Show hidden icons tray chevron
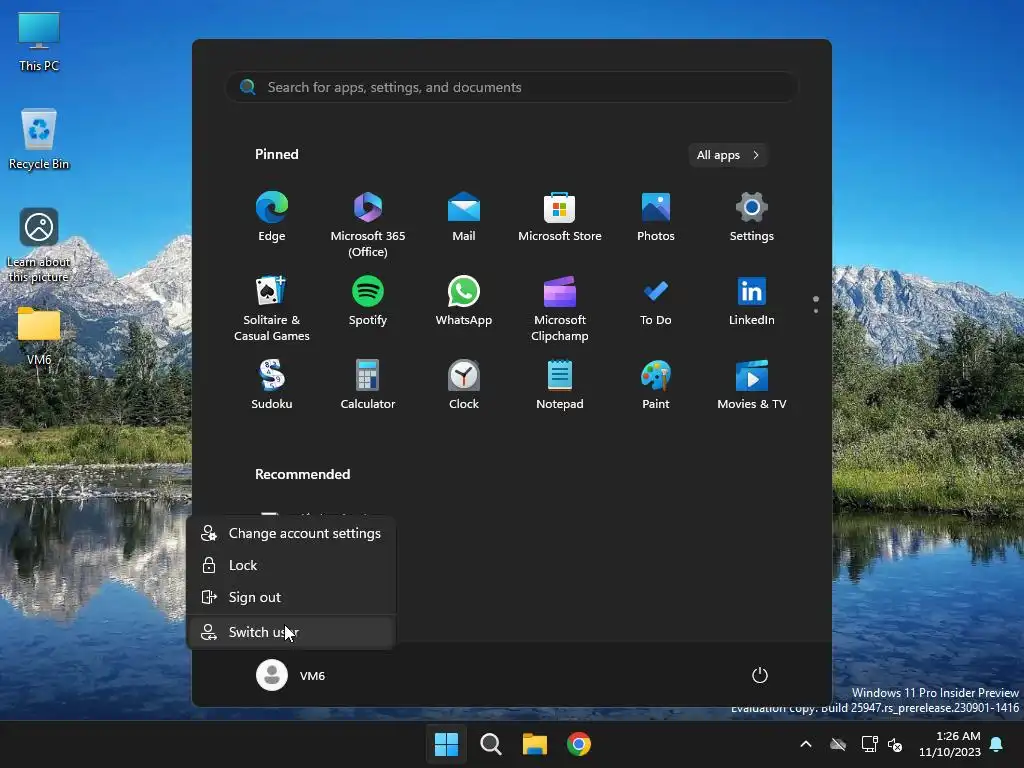Viewport: 1024px width, 768px height. (x=806, y=744)
